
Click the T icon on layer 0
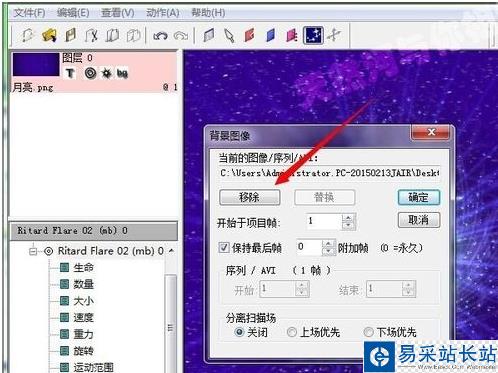point(70,73)
